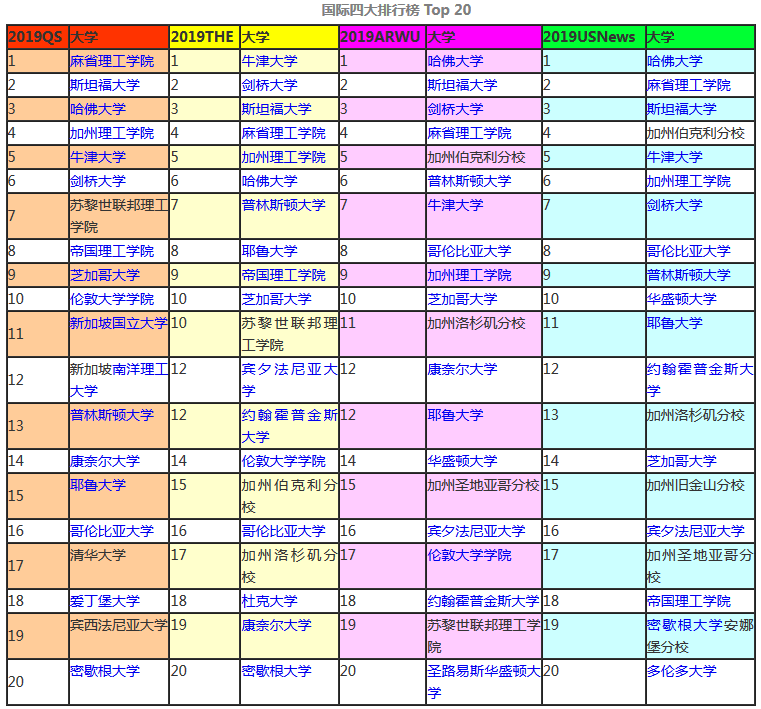
Task: Click 康奈尔大学 link at QS rank 14
Action: pyautogui.click(x=105, y=461)
